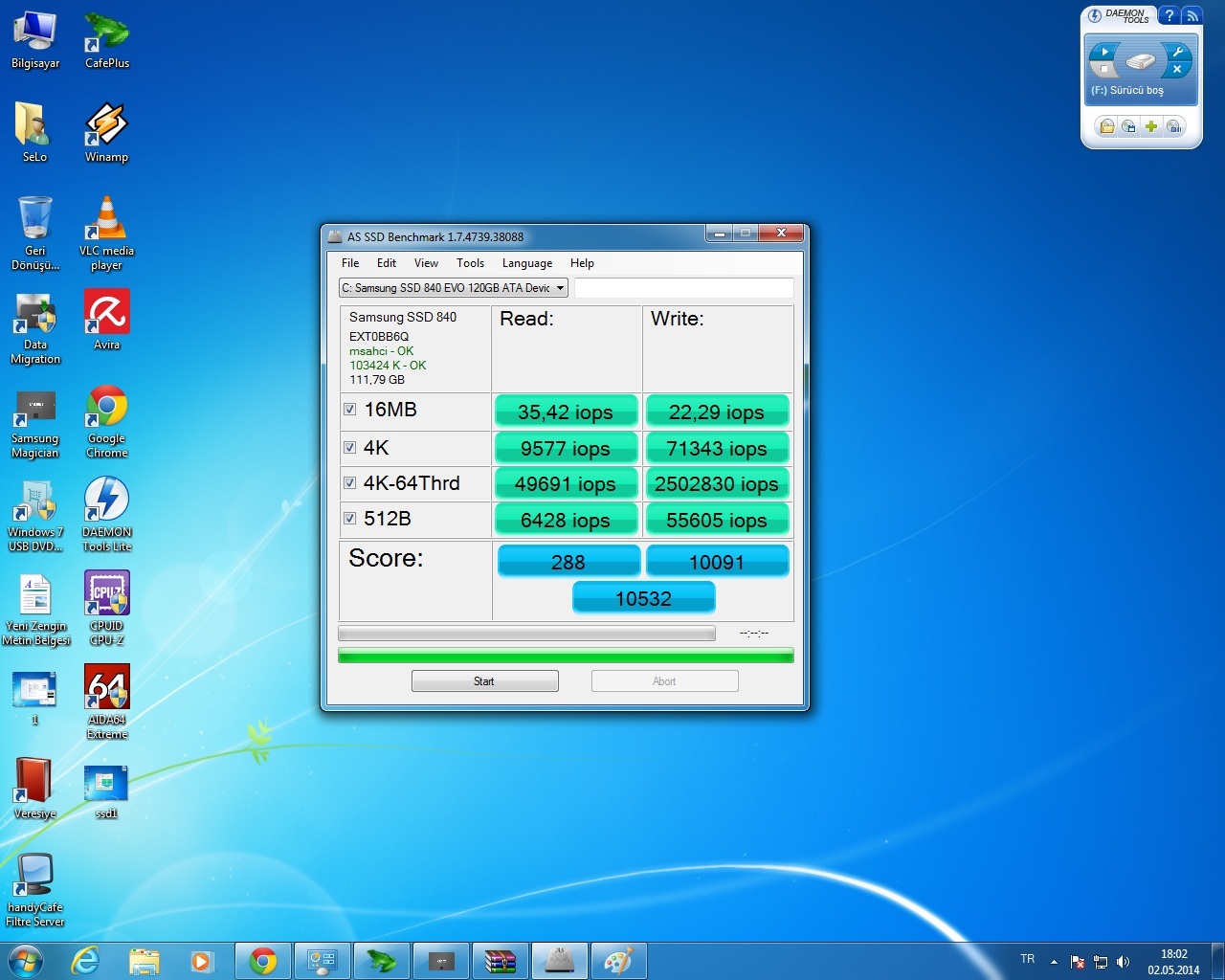The width and height of the screenshot is (1225, 980).
Task: Launch AIDA64 Extreme desktop shortcut
Action: (106, 702)
